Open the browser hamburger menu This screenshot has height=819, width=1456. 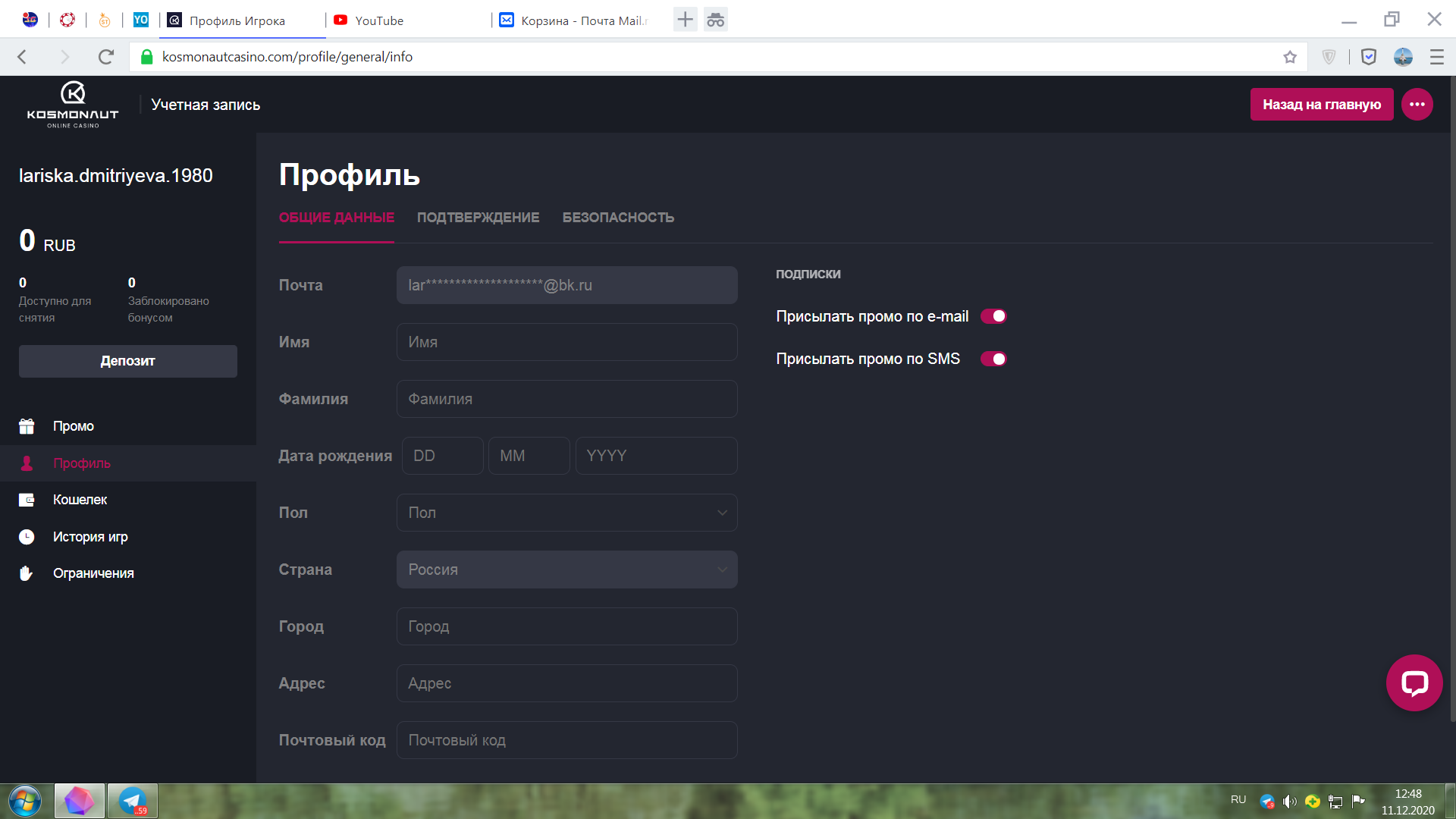pyautogui.click(x=1436, y=57)
